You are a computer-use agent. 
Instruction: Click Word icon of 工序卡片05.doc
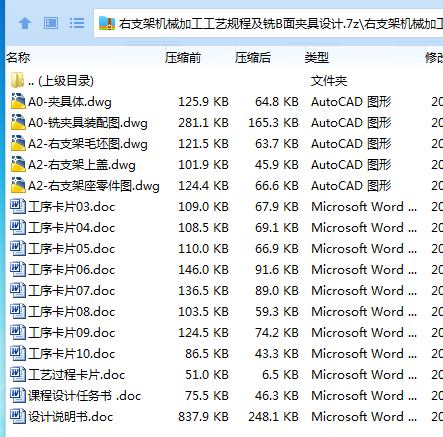[18, 248]
